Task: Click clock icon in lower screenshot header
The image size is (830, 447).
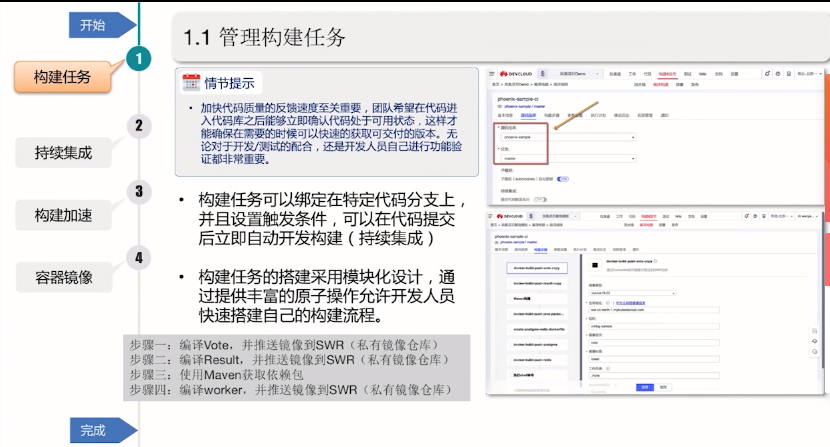Action: 755,216
